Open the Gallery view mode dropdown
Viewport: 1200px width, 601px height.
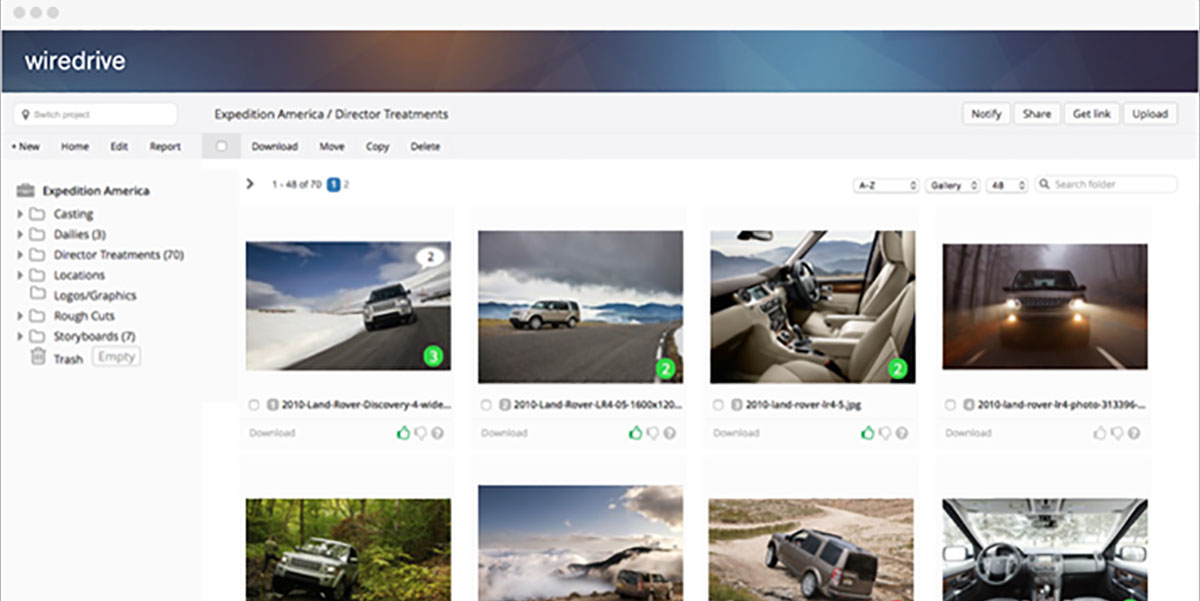click(x=952, y=185)
